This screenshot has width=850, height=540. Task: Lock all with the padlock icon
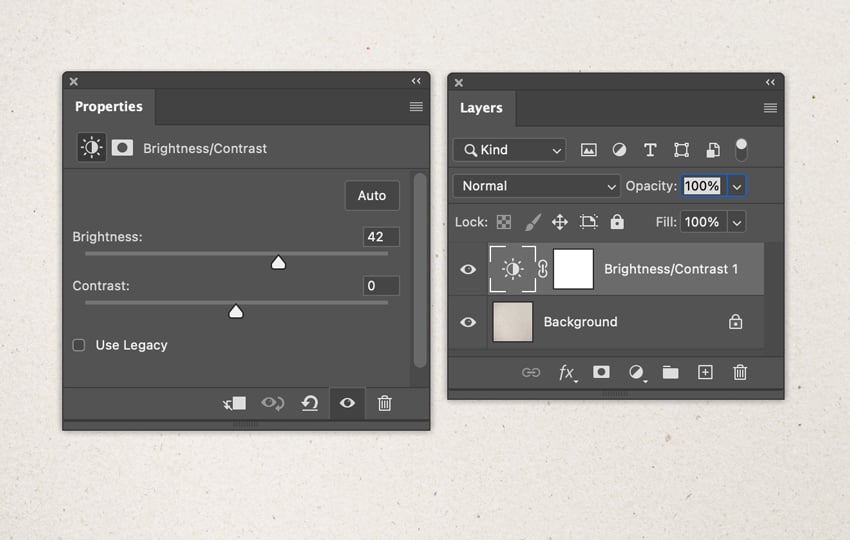[617, 222]
